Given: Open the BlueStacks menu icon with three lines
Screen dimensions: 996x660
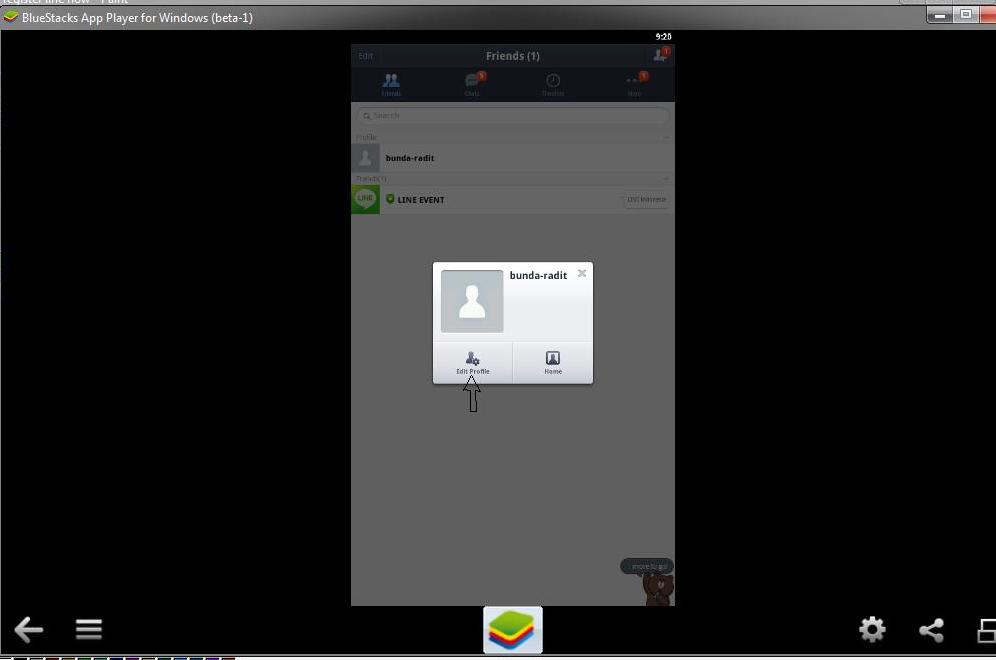Looking at the screenshot, I should (89, 630).
